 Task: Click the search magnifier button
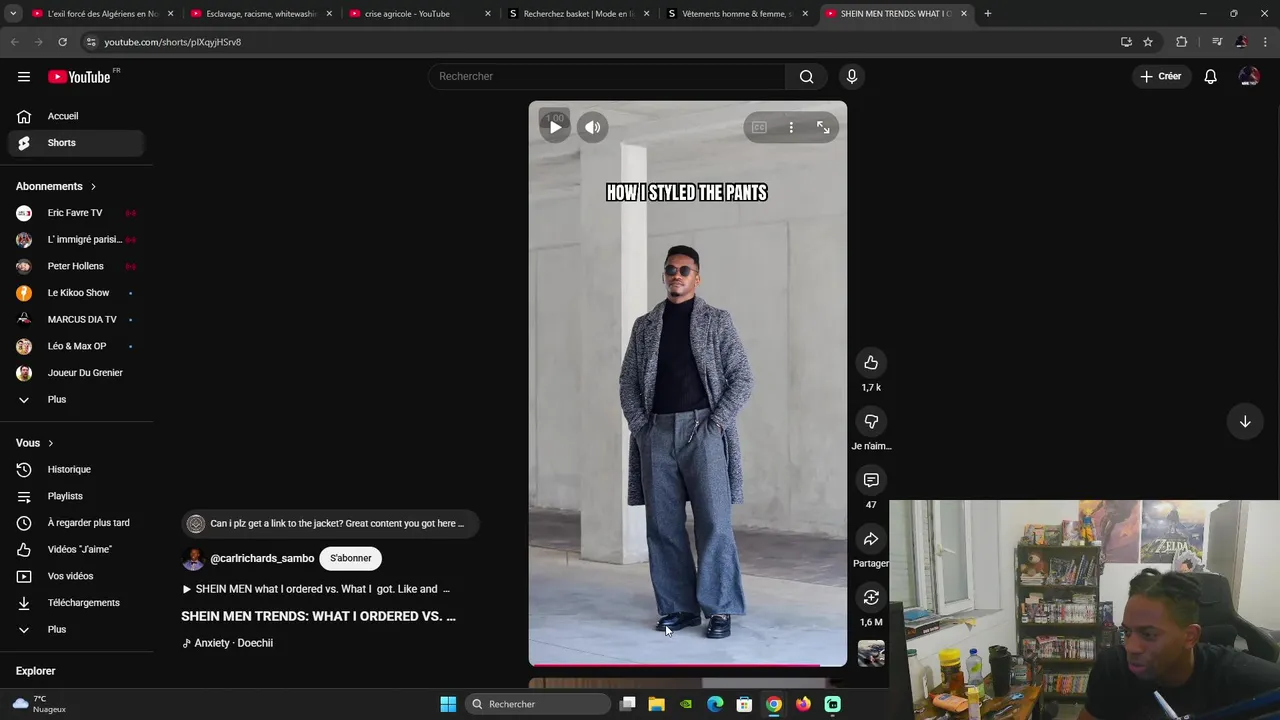[806, 76]
